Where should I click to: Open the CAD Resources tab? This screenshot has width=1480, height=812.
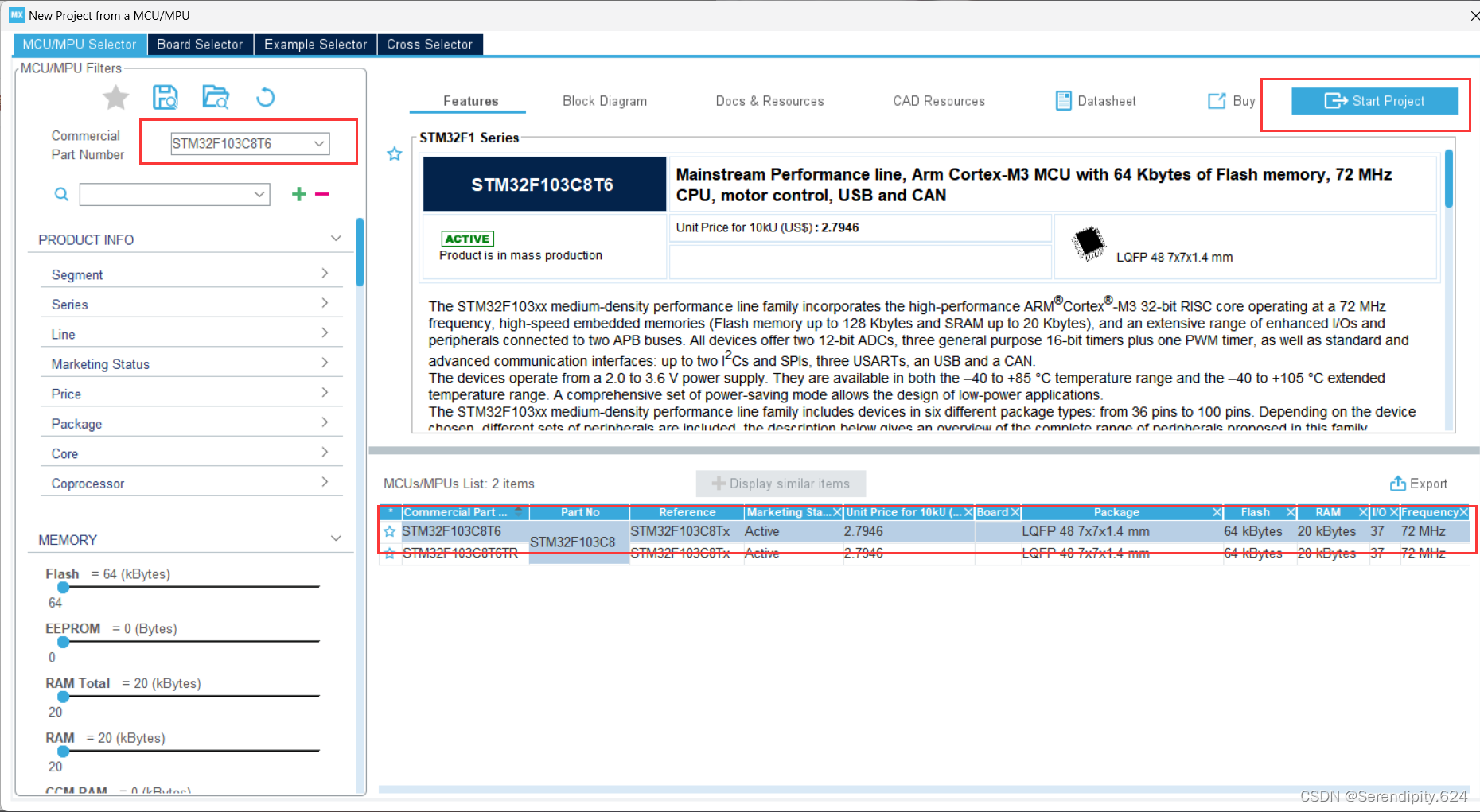tap(939, 101)
